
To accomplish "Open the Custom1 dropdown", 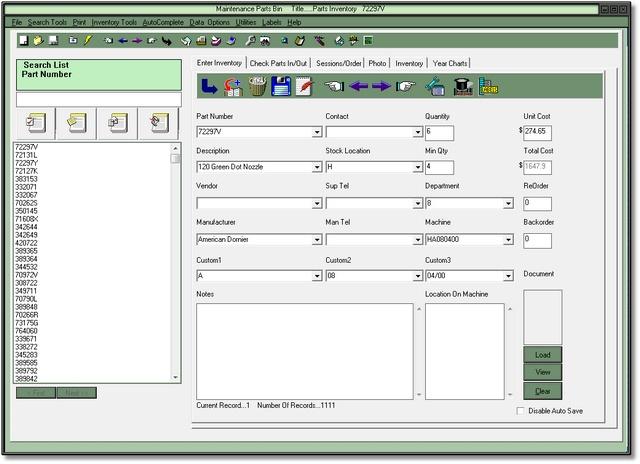I will point(317,276).
